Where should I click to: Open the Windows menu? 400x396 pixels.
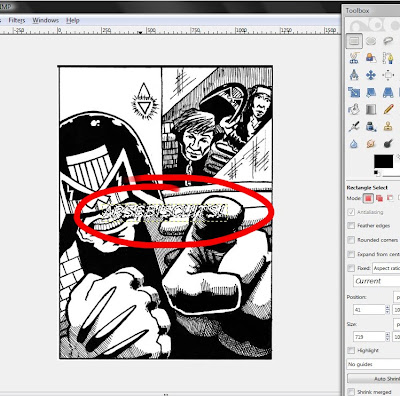tap(45, 20)
